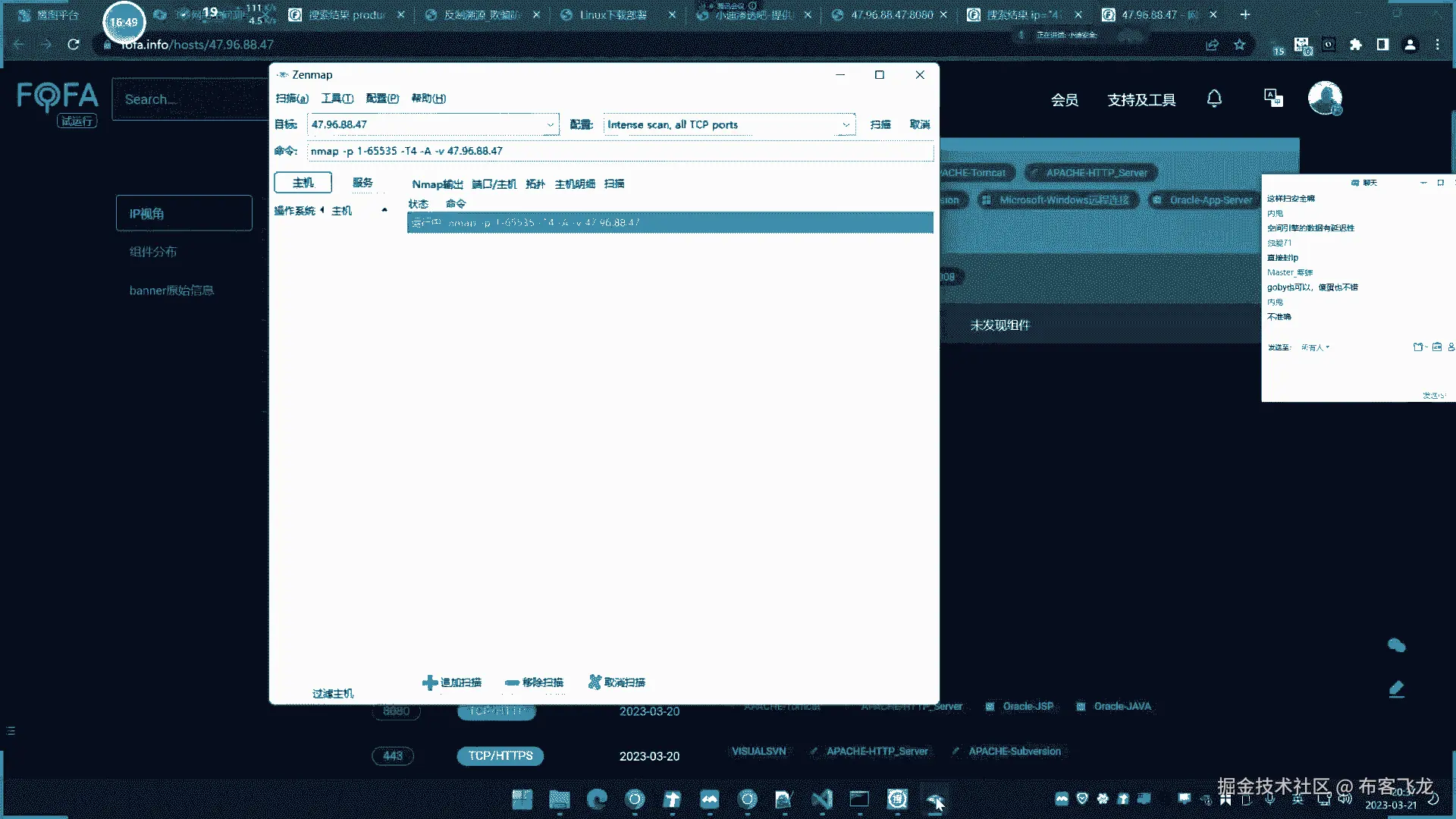Click the 扫描 start scan button
Image resolution: width=1456 pixels, height=819 pixels.
(880, 124)
